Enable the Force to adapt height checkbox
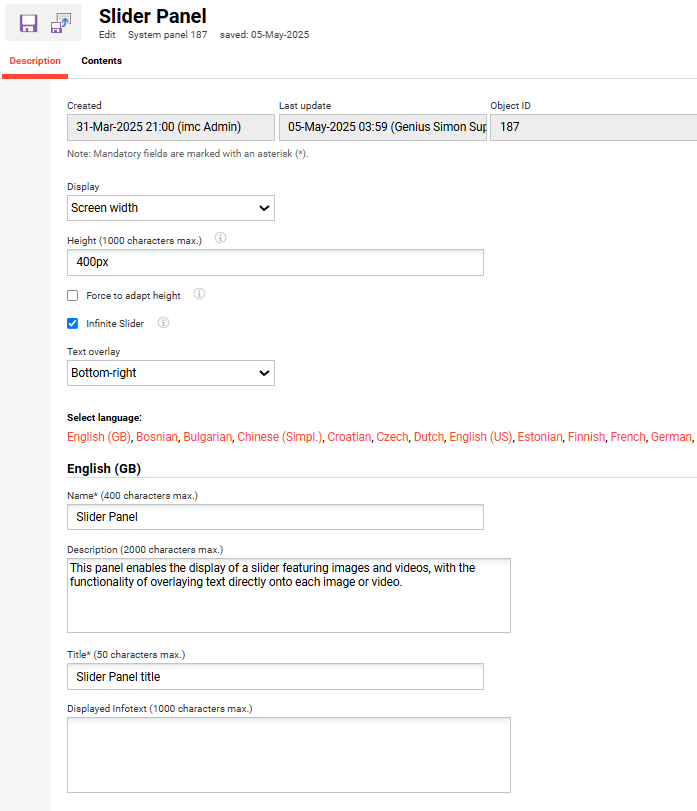The width and height of the screenshot is (697, 811). pos(72,296)
